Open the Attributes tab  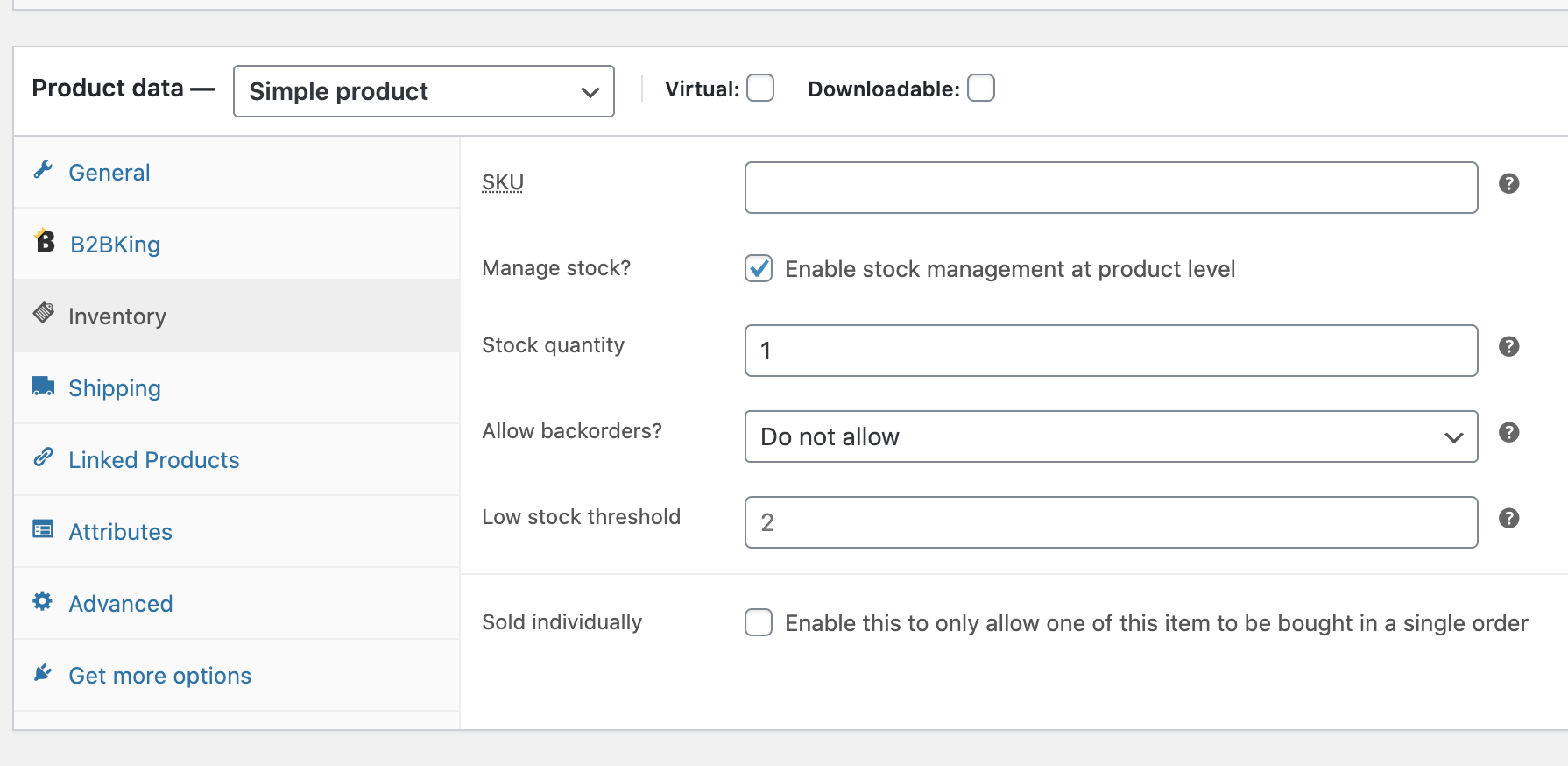coord(237,532)
